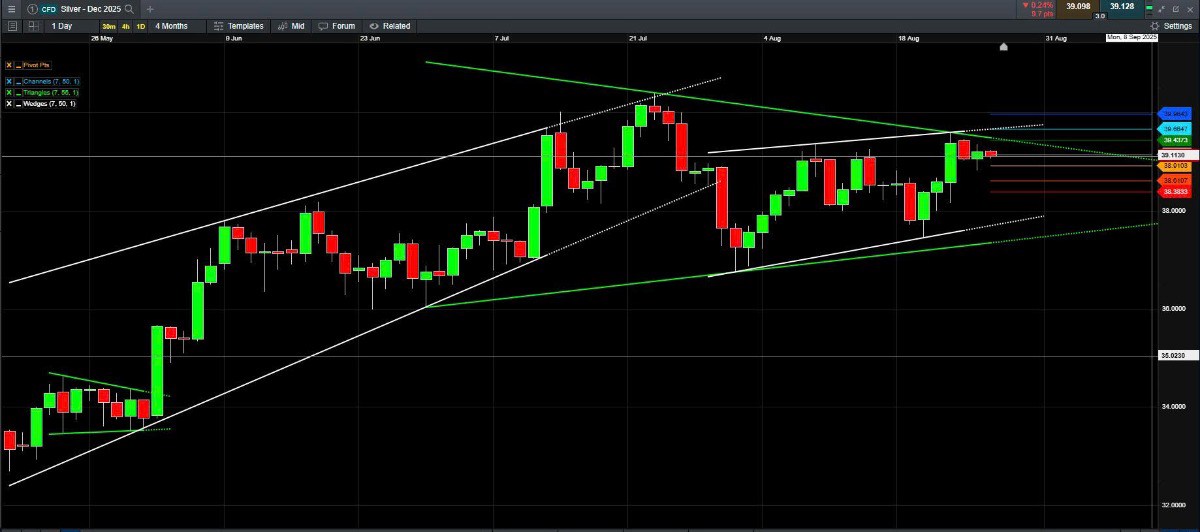Open the 1 Day interval dropdown
The width and height of the screenshot is (1200, 532).
67,26
